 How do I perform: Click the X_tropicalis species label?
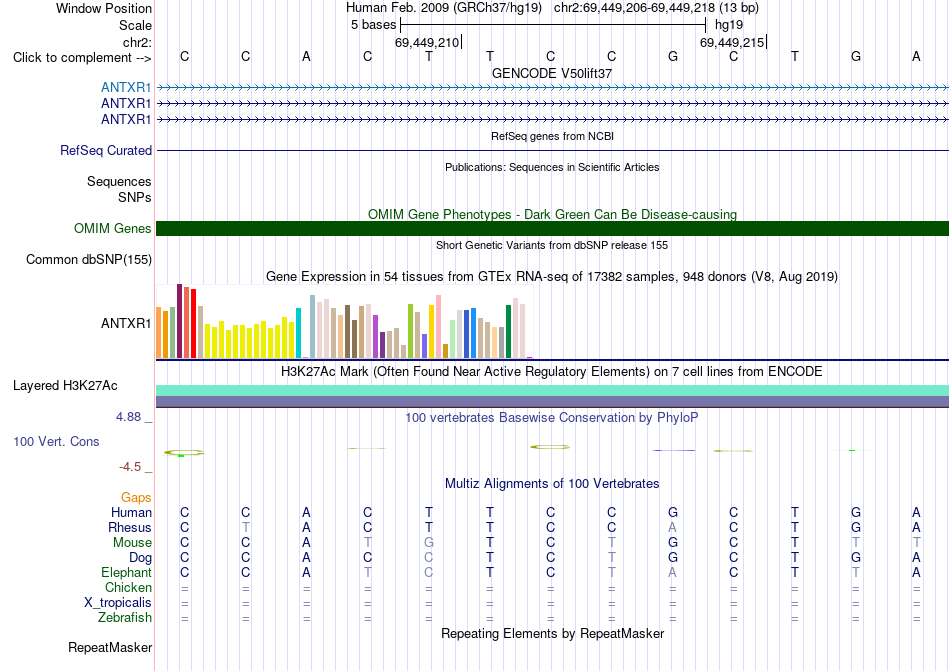click(x=118, y=603)
